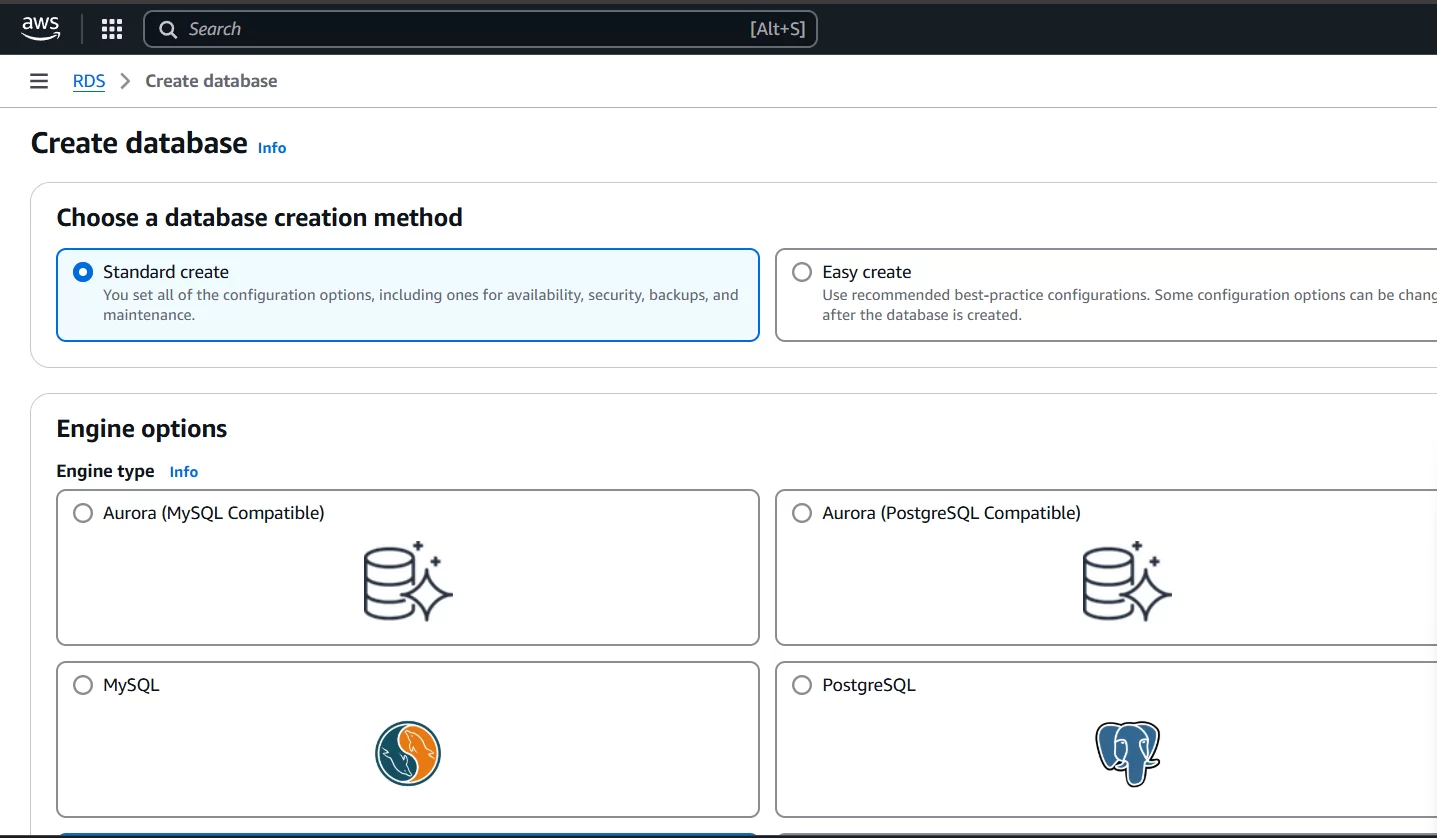This screenshot has height=838, width=1437.
Task: Click the search magnifier icon
Action: [168, 29]
